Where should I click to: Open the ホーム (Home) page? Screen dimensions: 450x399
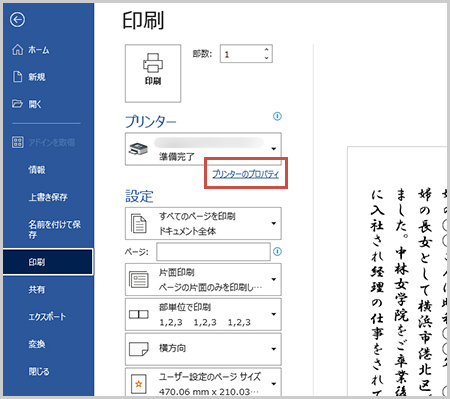click(x=39, y=50)
